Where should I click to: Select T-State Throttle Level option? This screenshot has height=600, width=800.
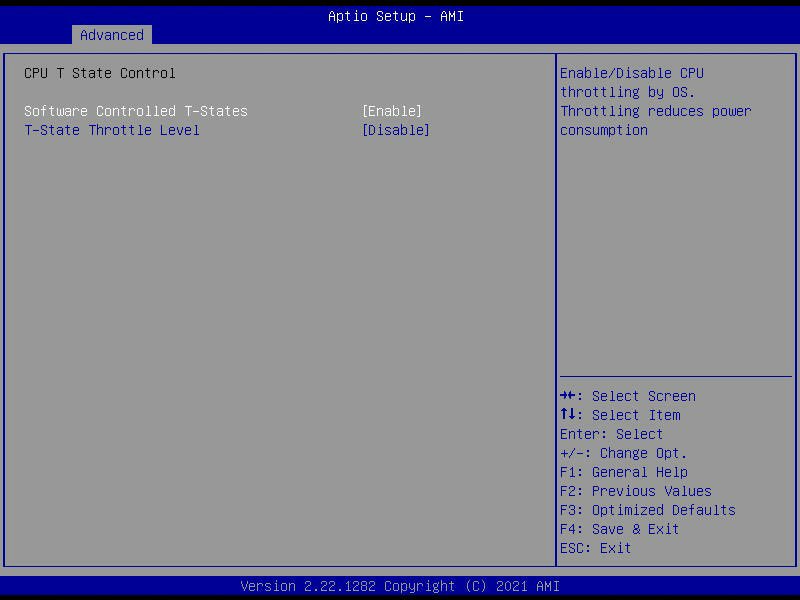click(112, 130)
